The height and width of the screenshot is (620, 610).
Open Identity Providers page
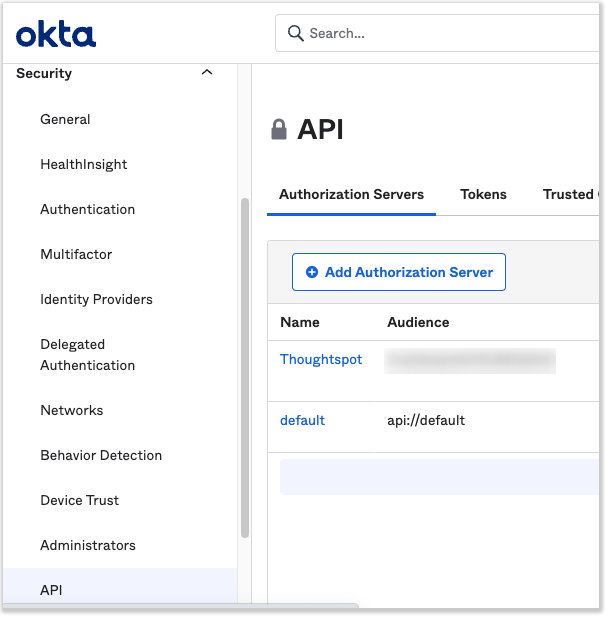click(x=96, y=299)
